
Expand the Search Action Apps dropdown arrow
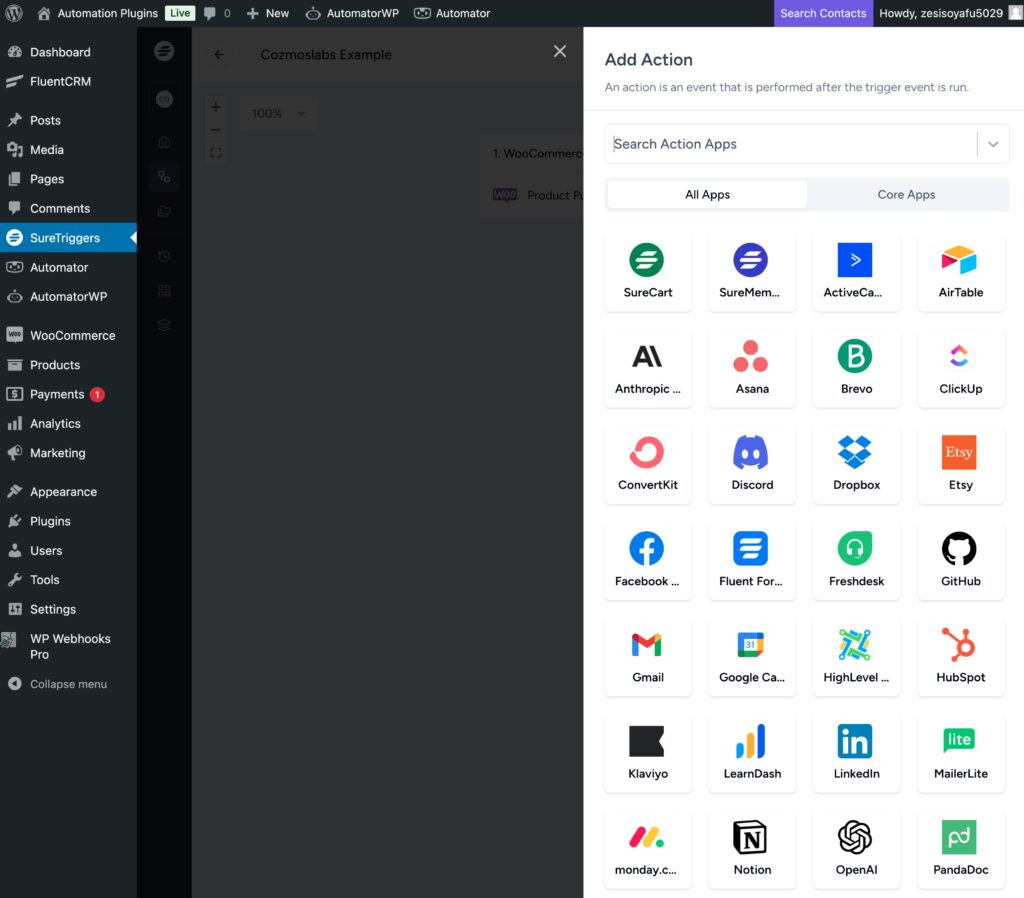pyautogui.click(x=993, y=144)
